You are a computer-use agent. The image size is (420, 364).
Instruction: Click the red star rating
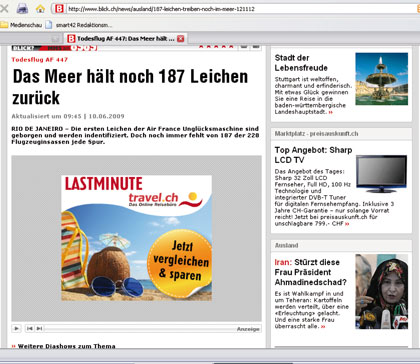pyautogui.click(x=216, y=47)
